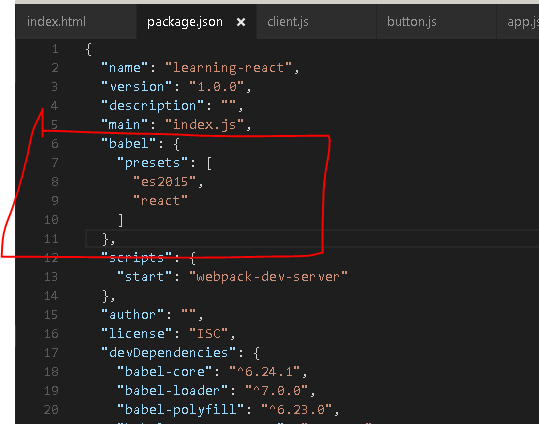The image size is (539, 424).
Task: Place cursor on "learning-react" value
Action: [x=228, y=68]
